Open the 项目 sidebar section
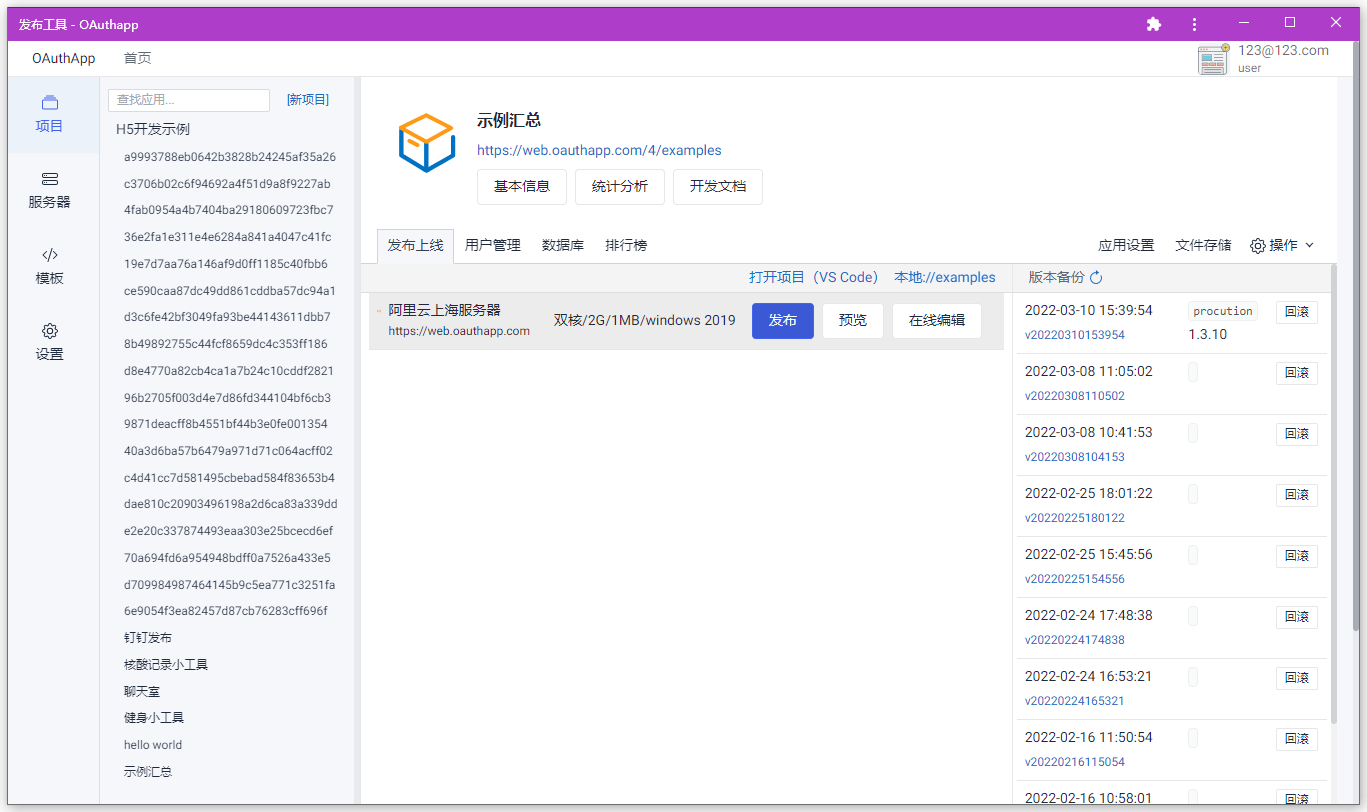 click(x=49, y=114)
